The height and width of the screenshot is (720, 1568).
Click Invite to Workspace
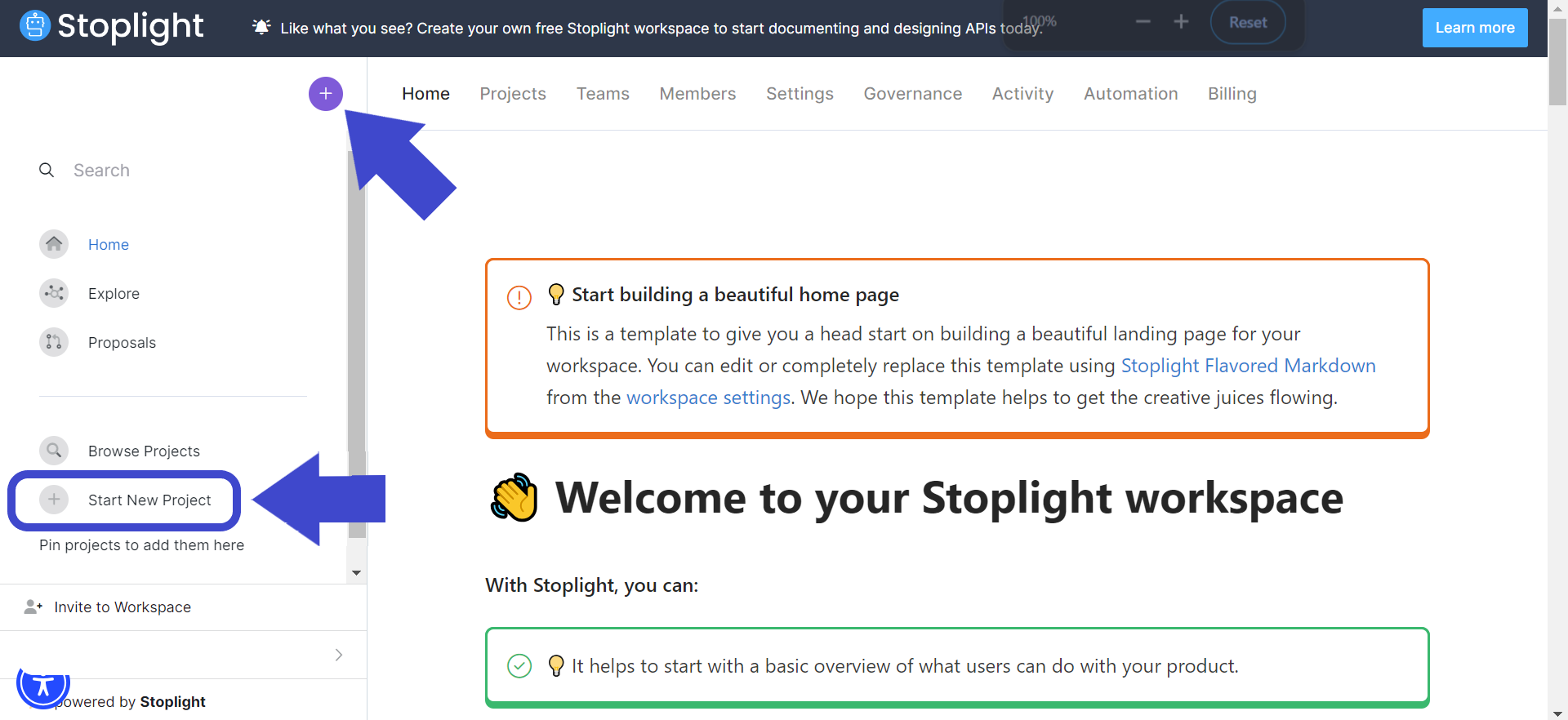point(122,607)
